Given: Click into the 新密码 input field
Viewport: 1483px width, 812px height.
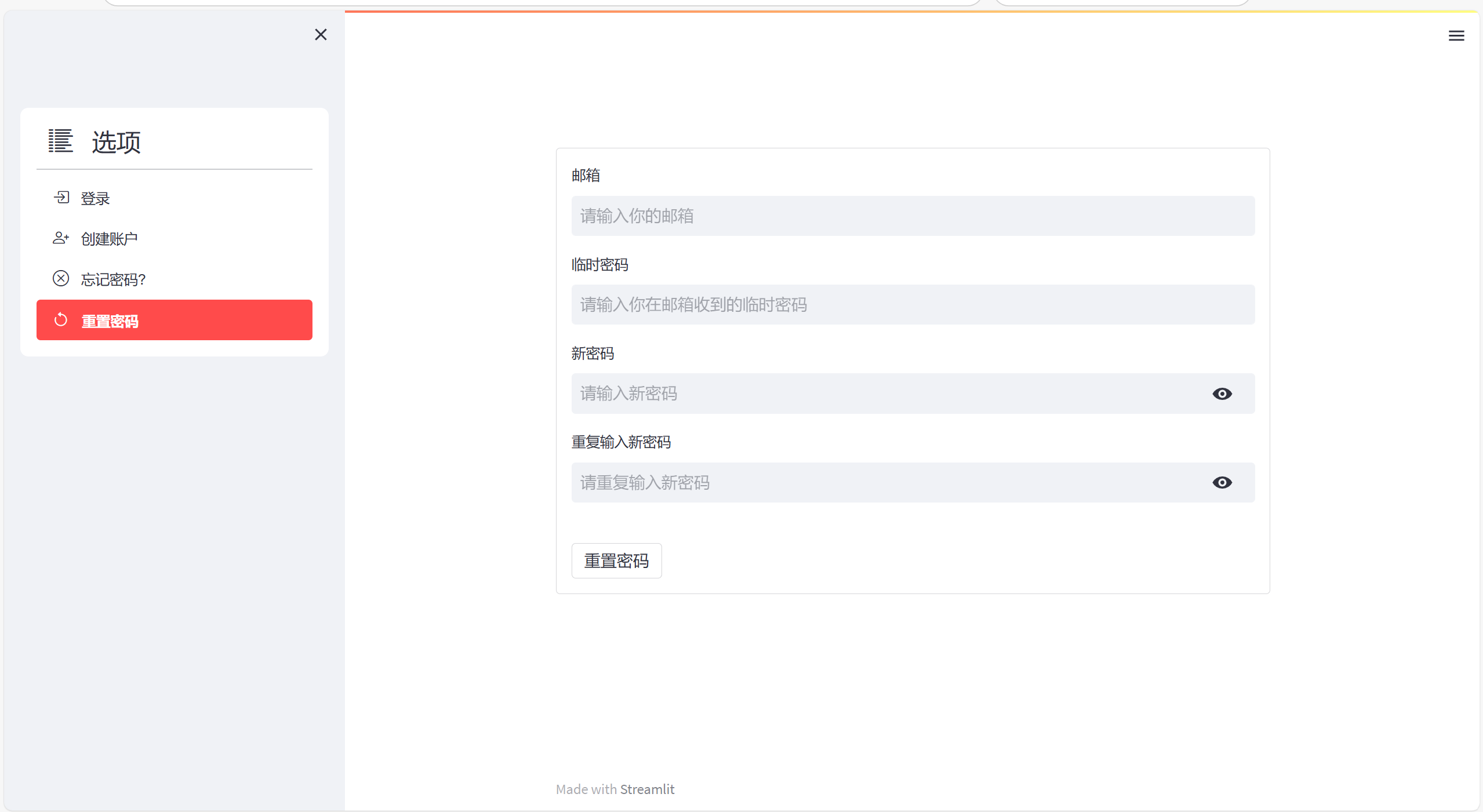Looking at the screenshot, I should tap(887, 394).
